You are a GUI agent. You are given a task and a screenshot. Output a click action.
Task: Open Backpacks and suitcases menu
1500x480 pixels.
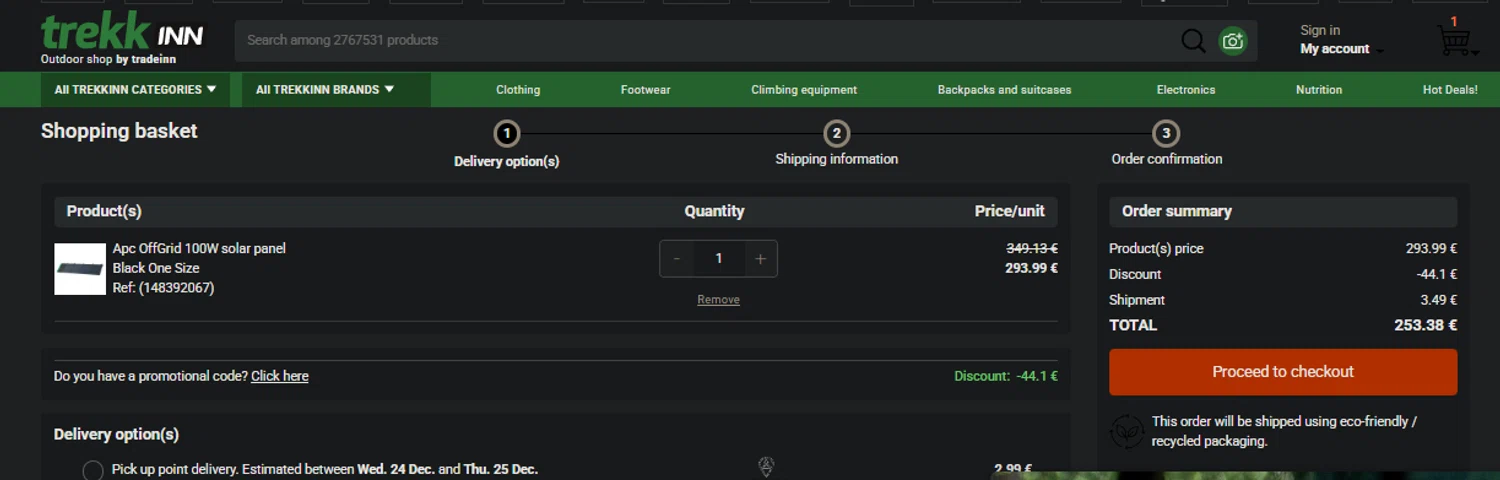tap(1004, 90)
